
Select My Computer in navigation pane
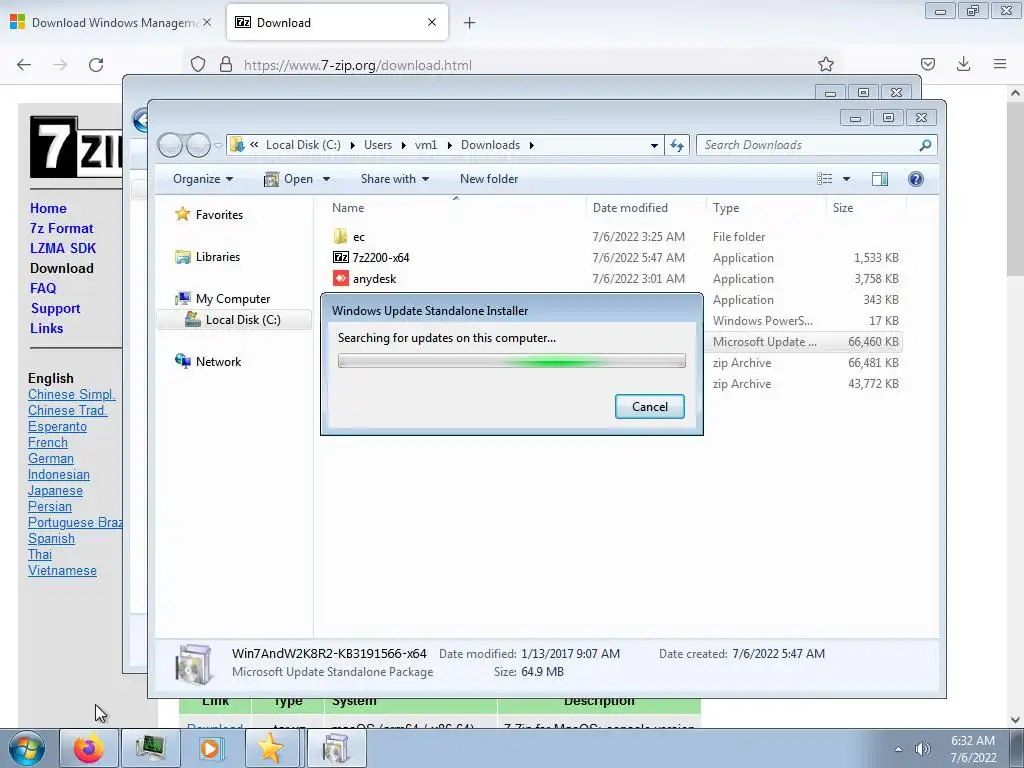coord(223,298)
